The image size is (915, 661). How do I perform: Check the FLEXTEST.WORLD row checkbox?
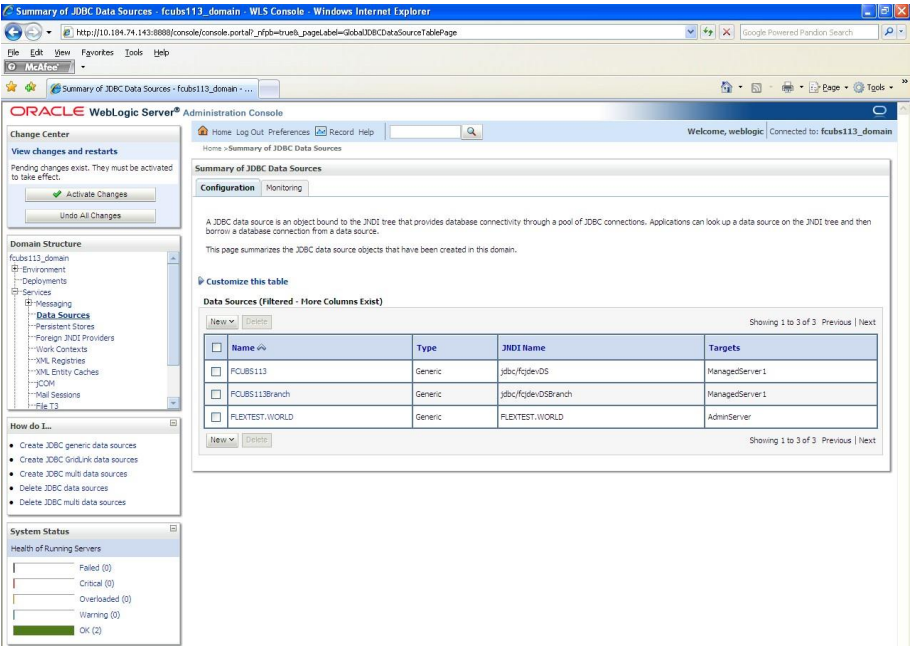coord(216,417)
